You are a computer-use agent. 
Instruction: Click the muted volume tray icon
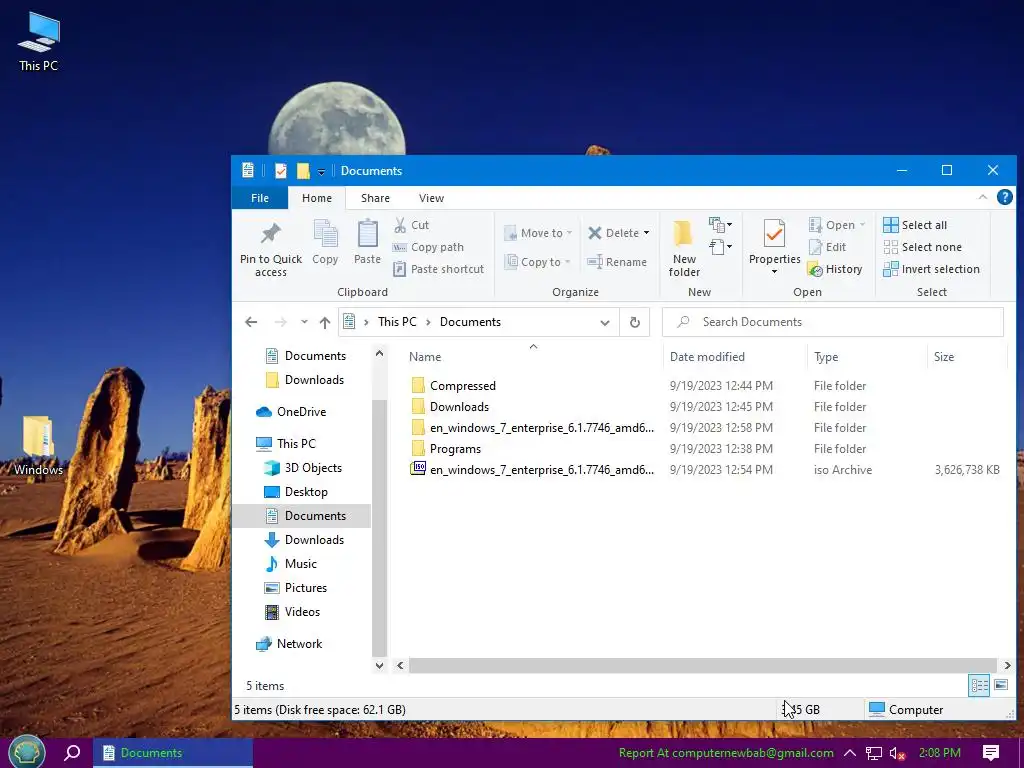pos(897,753)
